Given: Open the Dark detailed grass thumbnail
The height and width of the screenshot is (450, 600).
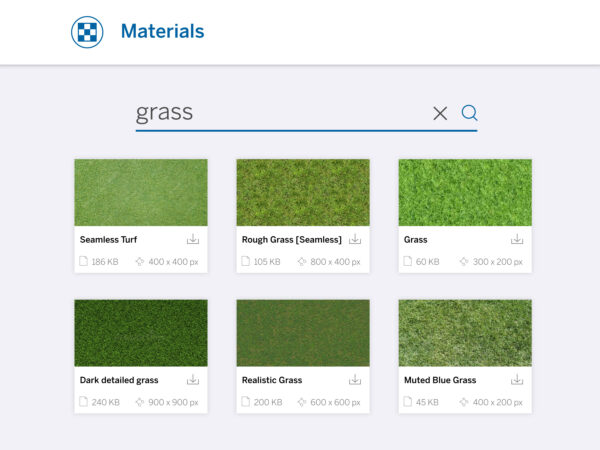Looking at the screenshot, I should pyautogui.click(x=141, y=333).
